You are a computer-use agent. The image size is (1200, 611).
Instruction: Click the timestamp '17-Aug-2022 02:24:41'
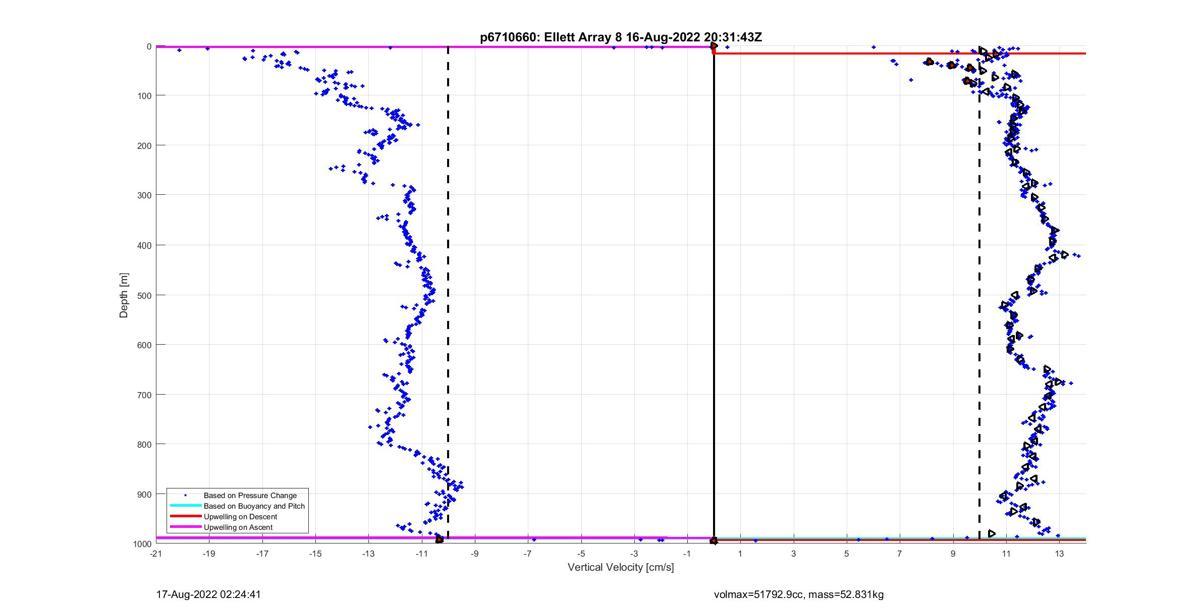(209, 595)
